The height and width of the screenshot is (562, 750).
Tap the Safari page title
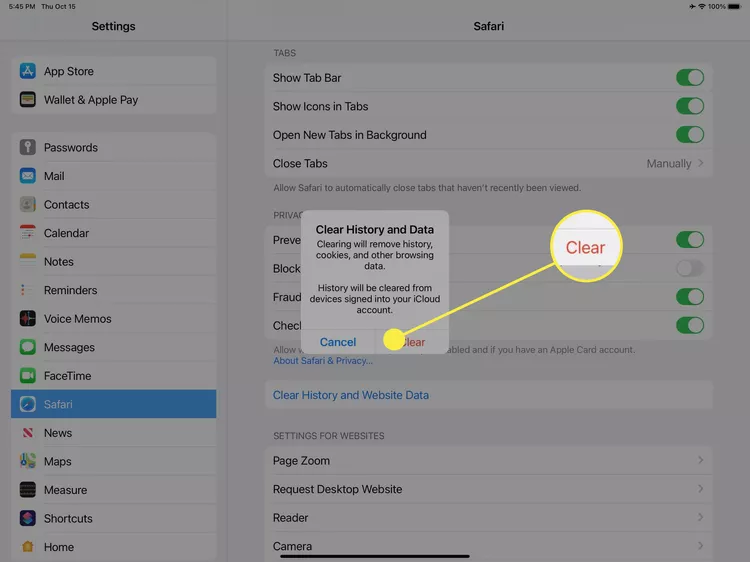point(488,26)
